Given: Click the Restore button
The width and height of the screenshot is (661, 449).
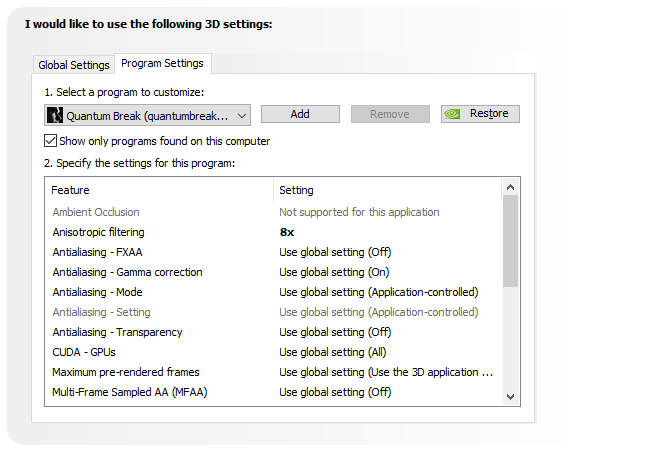Looking at the screenshot, I should coord(480,114).
